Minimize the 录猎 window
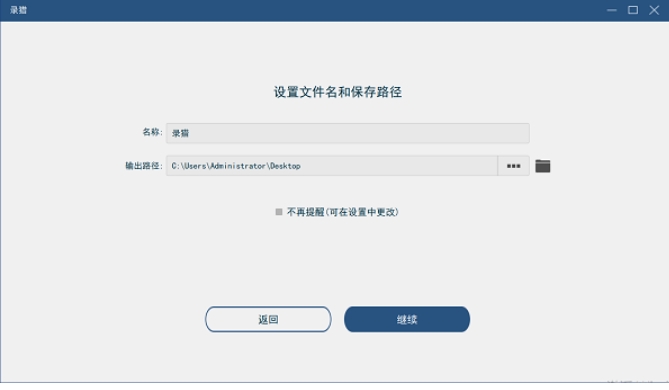 [x=612, y=10]
